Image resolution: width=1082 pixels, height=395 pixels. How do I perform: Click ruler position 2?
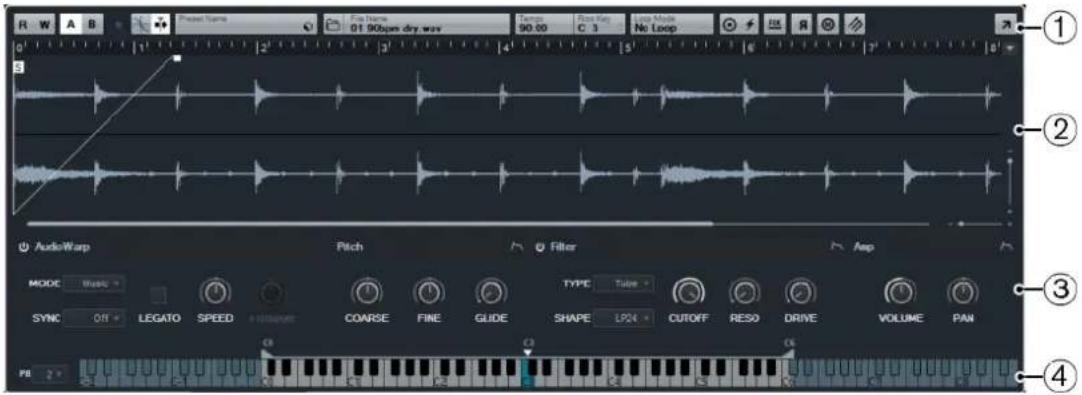(262, 49)
